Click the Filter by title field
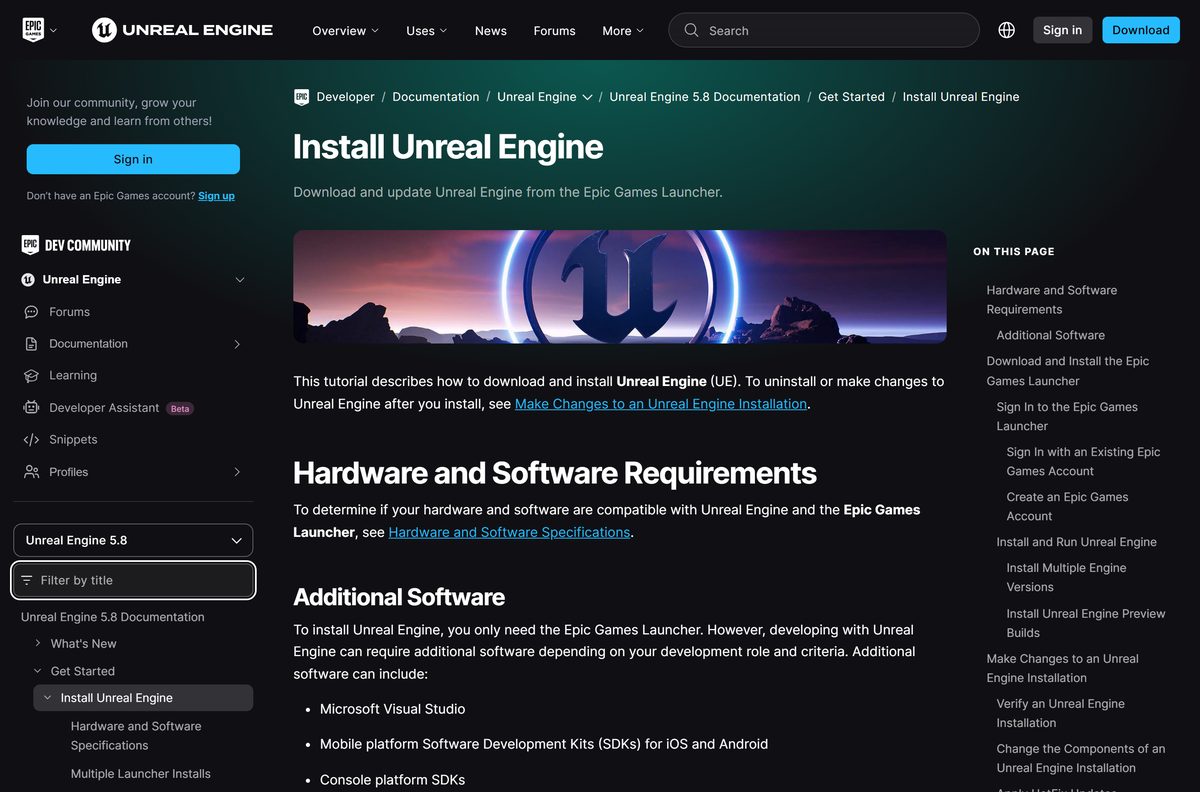The width and height of the screenshot is (1200, 792). click(133, 580)
